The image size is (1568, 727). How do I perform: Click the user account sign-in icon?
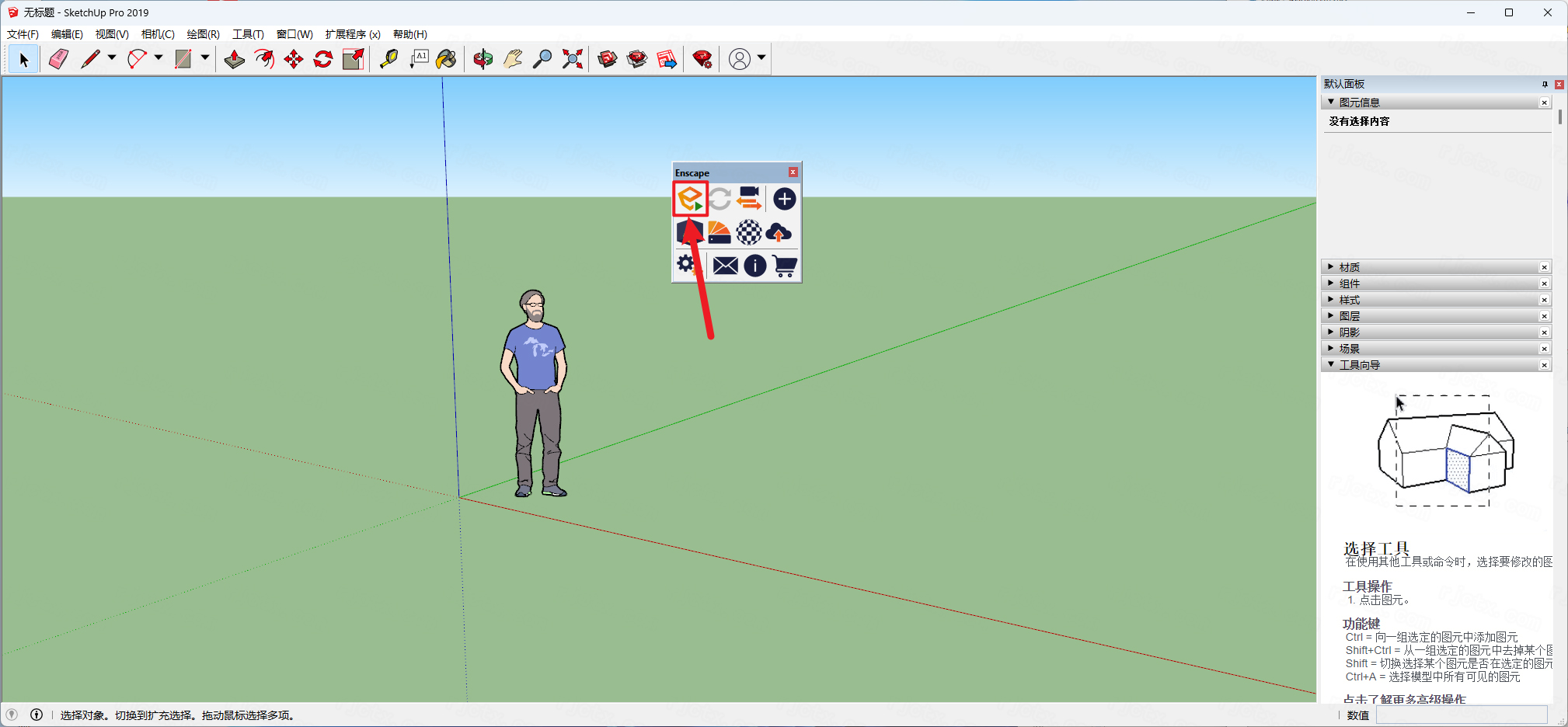coord(740,59)
